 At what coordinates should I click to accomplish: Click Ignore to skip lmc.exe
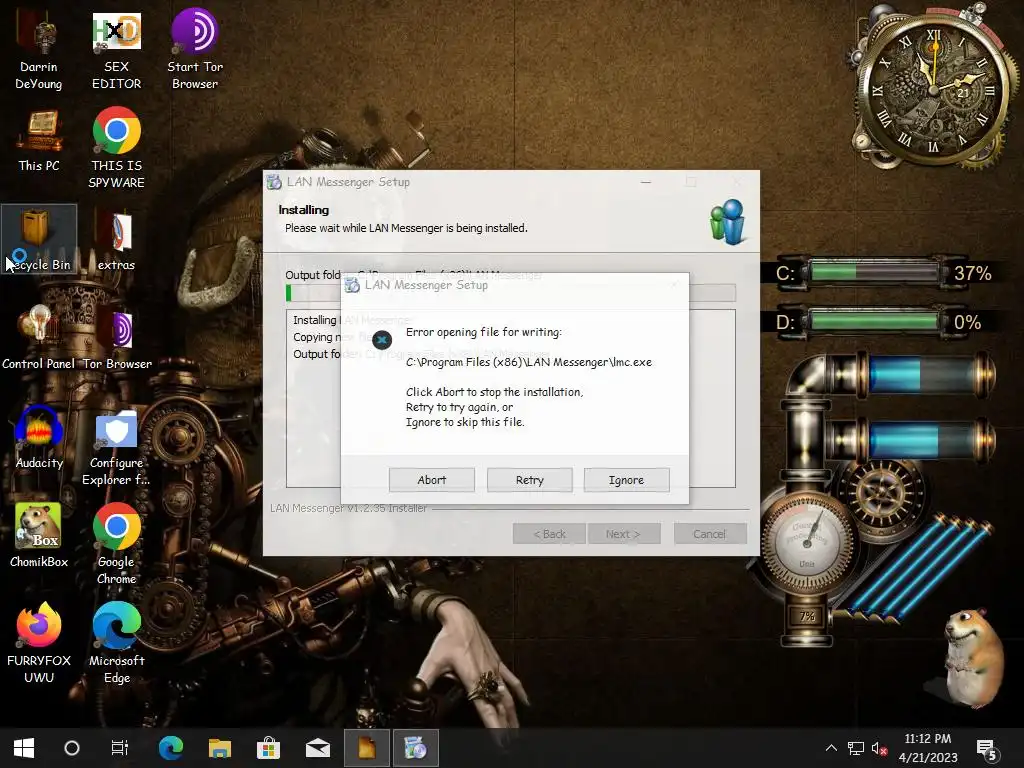tap(626, 480)
